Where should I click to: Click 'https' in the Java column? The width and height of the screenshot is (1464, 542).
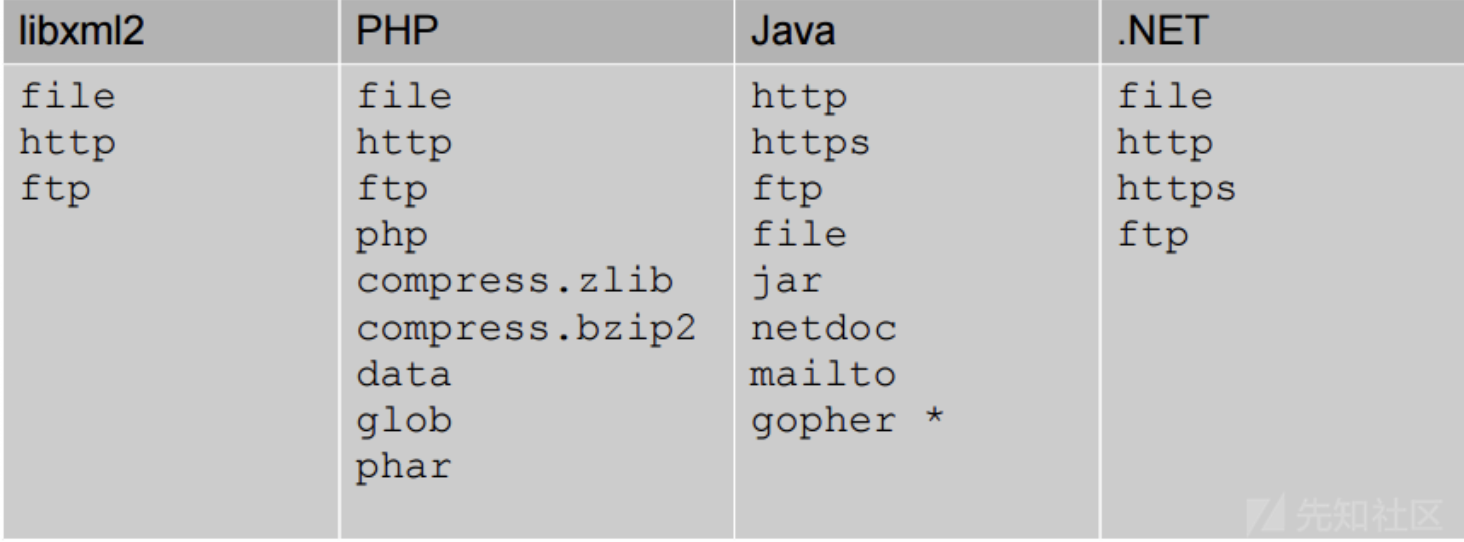(x=810, y=144)
